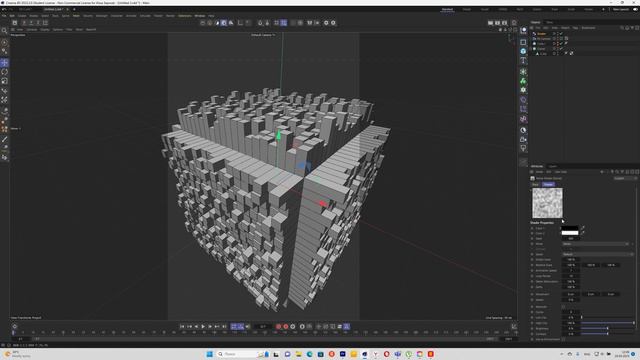This screenshot has width=640, height=360.
Task: Toggle the enable checkmark on the Shader object row
Action: [561, 34]
